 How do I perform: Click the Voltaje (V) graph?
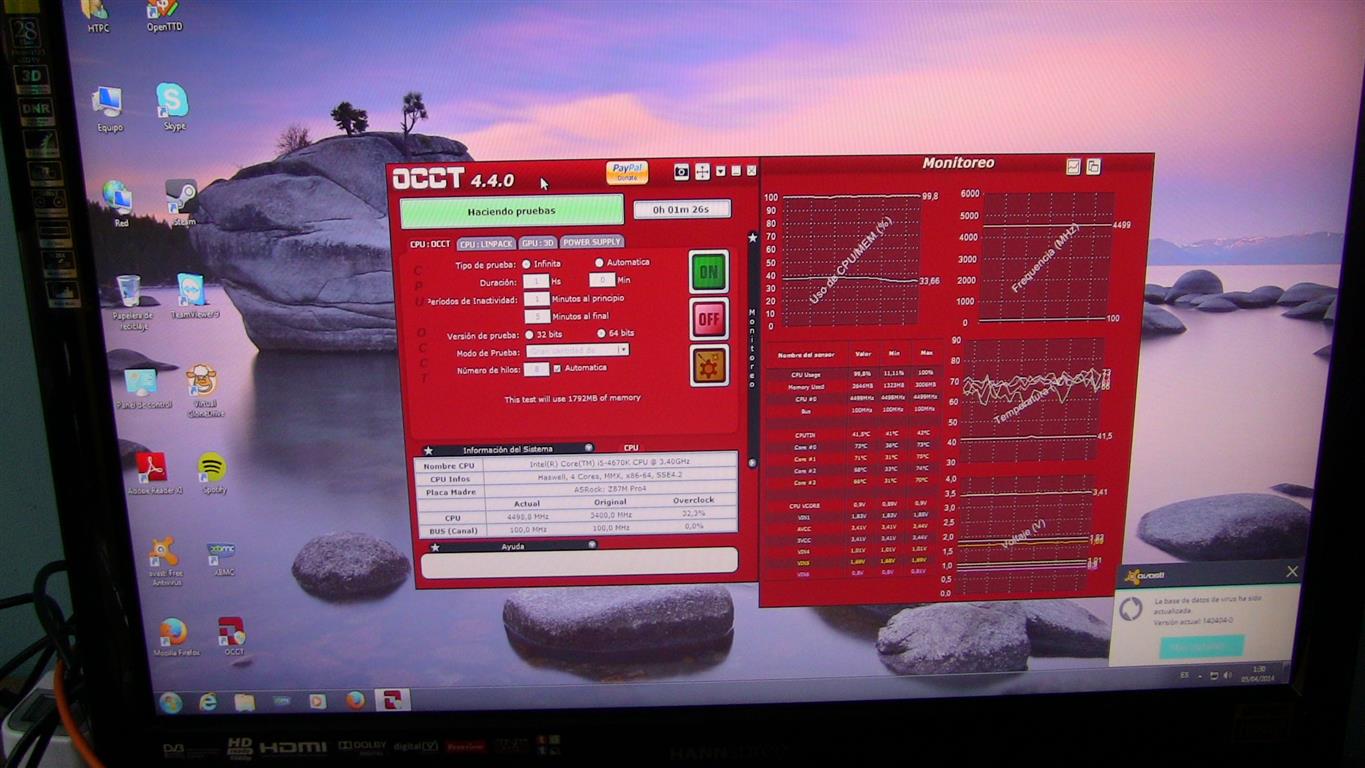pyautogui.click(x=1025, y=535)
